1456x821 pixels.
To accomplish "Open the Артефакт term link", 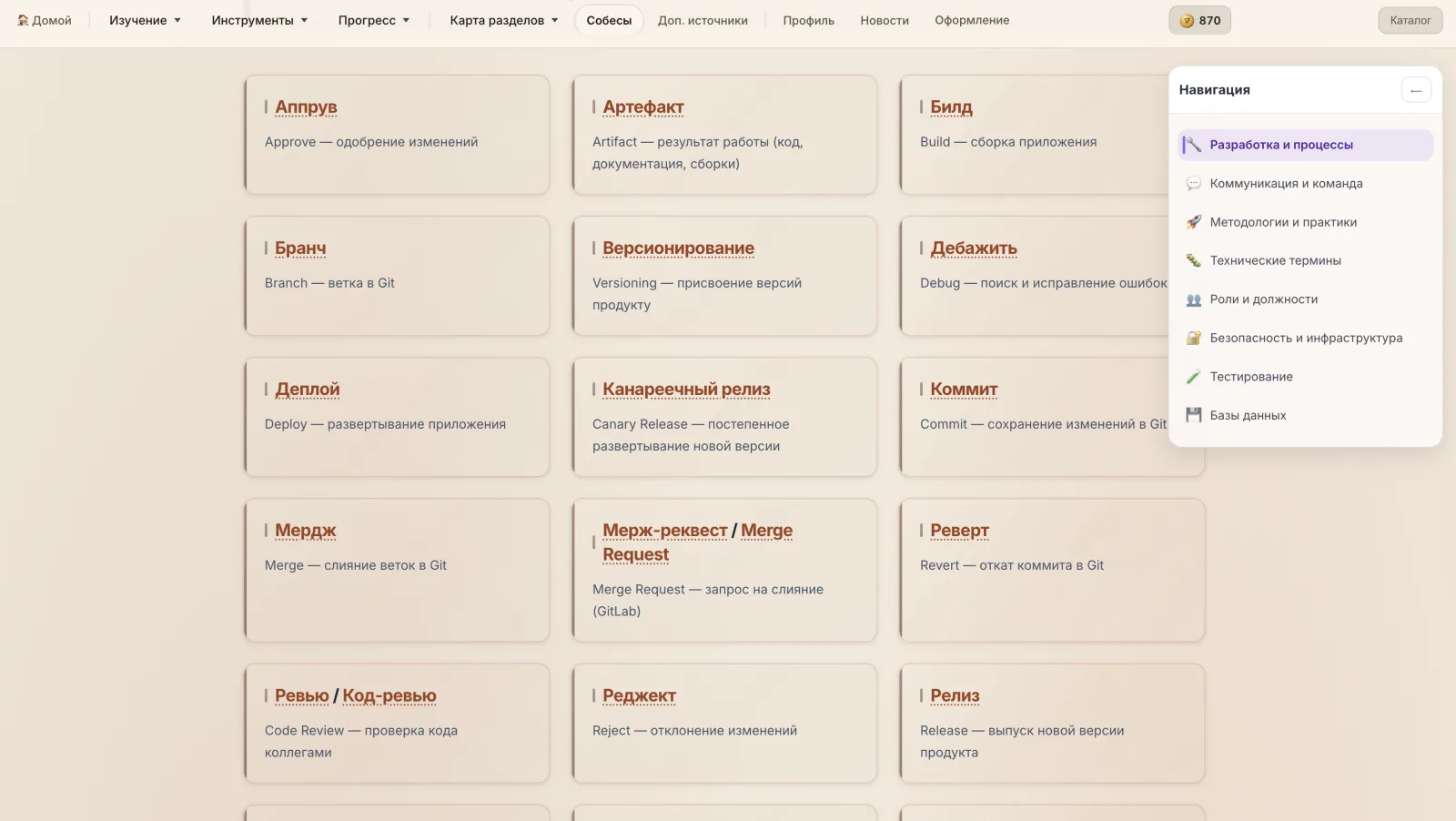I will [643, 107].
